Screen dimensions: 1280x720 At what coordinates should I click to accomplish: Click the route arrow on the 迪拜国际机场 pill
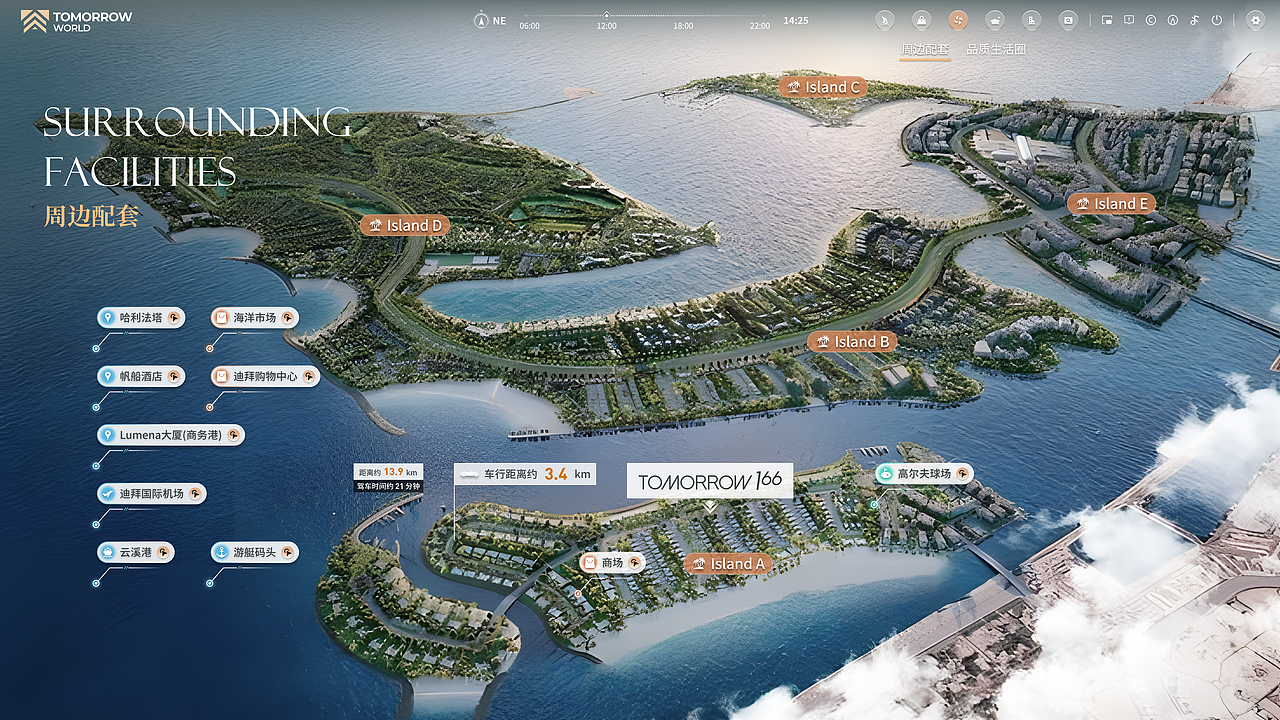tap(195, 494)
